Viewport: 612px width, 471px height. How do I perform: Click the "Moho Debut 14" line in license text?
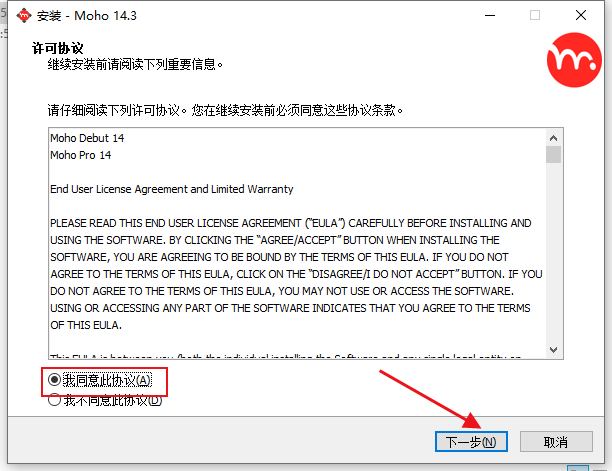(x=87, y=138)
